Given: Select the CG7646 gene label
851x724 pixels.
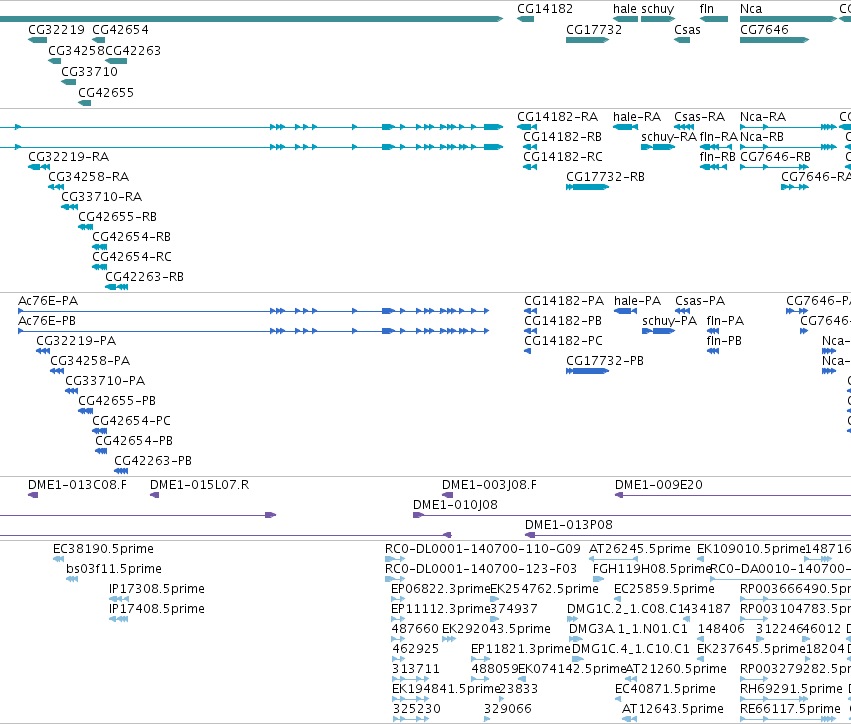Looking at the screenshot, I should pos(764,30).
